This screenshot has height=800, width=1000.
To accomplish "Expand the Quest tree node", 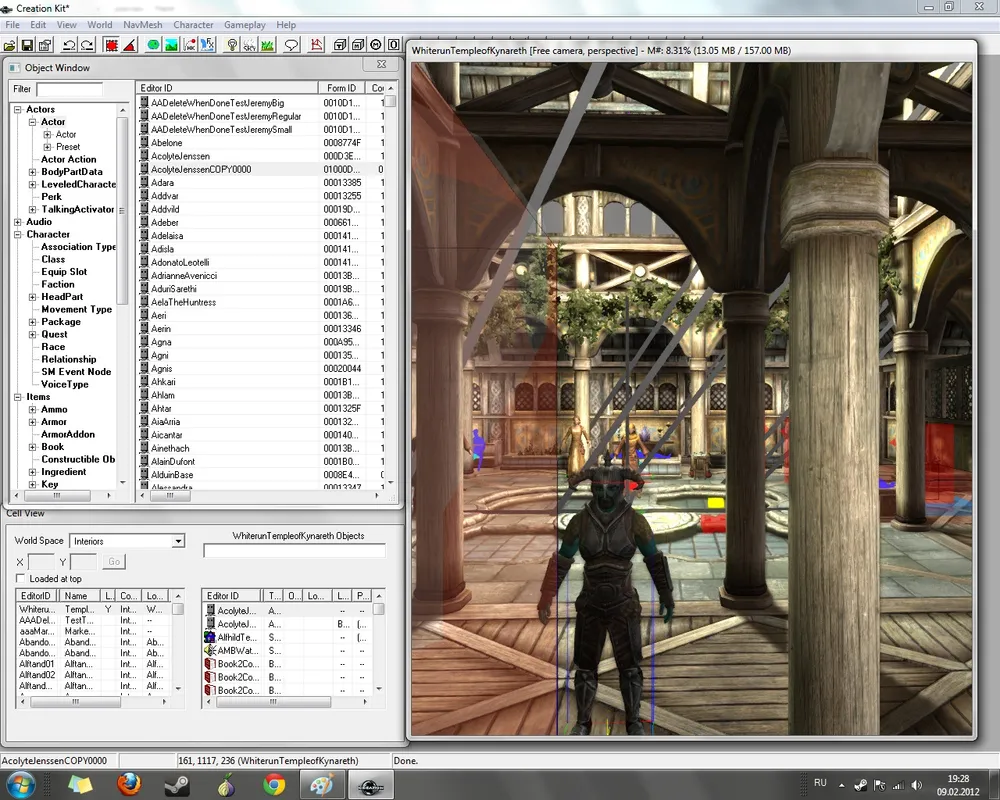I will click(33, 335).
